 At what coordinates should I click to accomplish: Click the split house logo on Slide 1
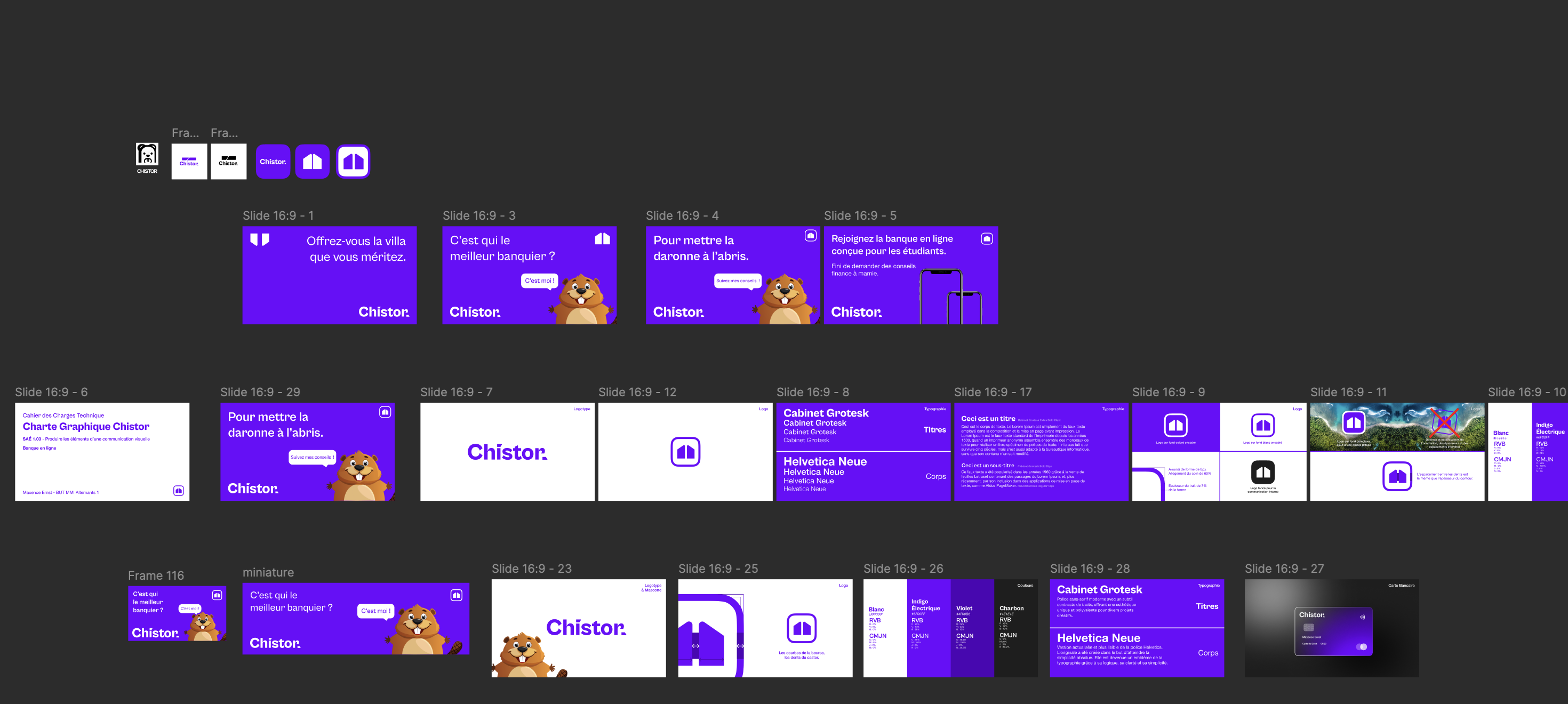tap(260, 239)
